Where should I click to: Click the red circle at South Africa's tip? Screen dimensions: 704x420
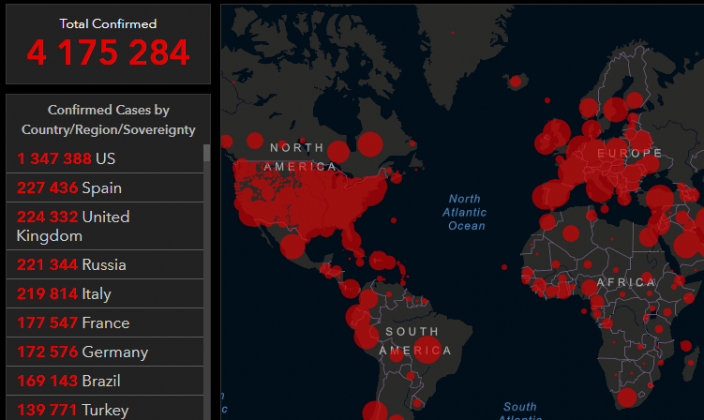[627, 398]
